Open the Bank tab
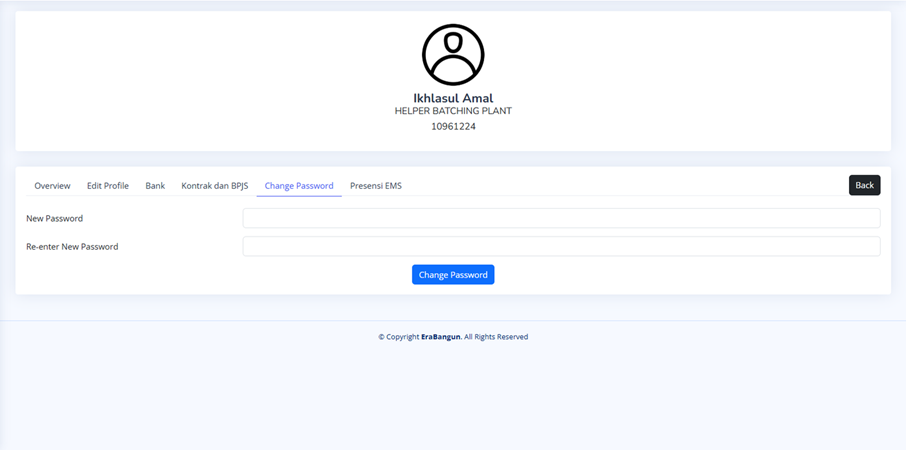Viewport: 906px width, 450px height. [x=155, y=185]
